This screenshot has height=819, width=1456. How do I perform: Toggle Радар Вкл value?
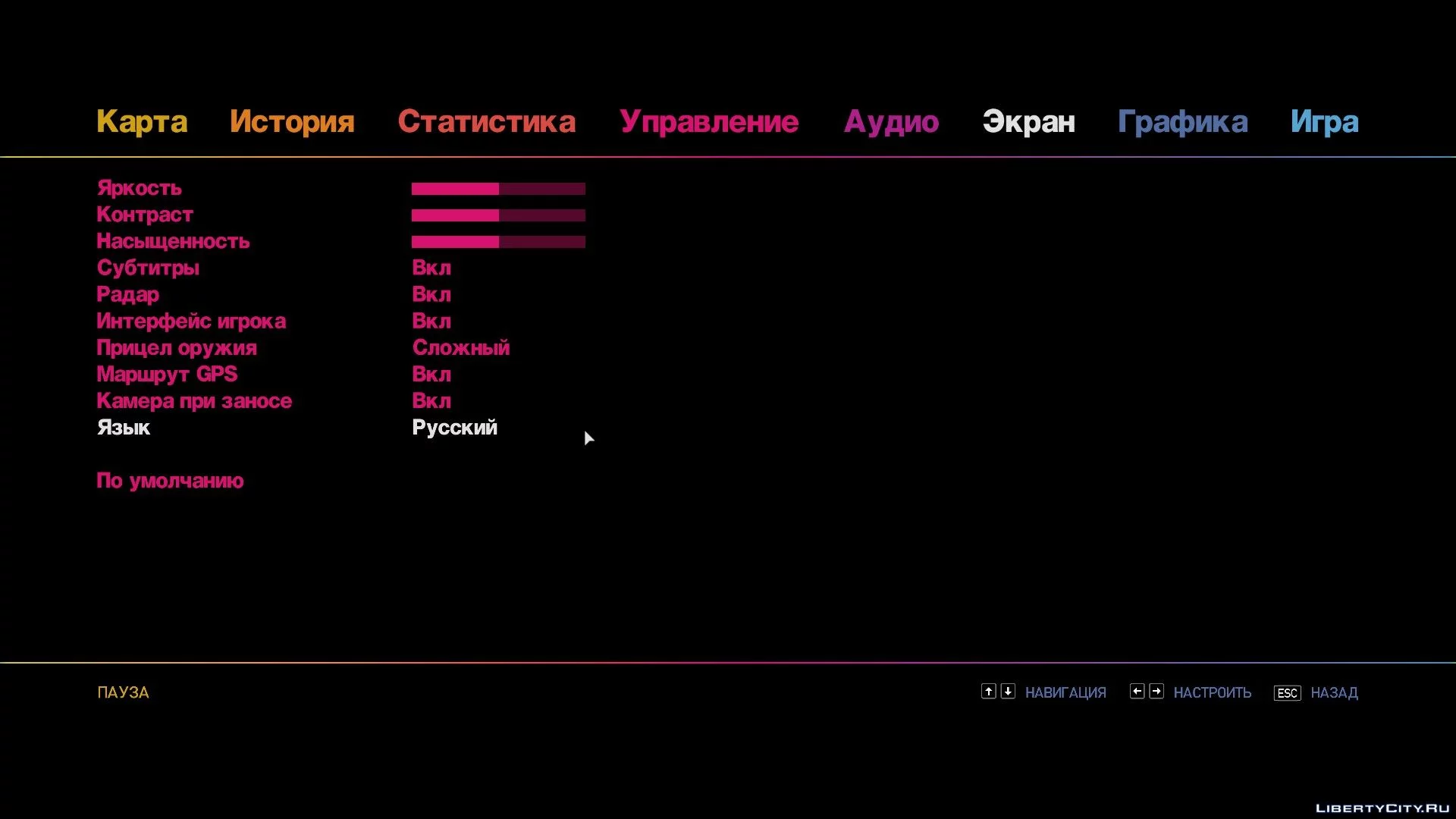pyautogui.click(x=431, y=294)
